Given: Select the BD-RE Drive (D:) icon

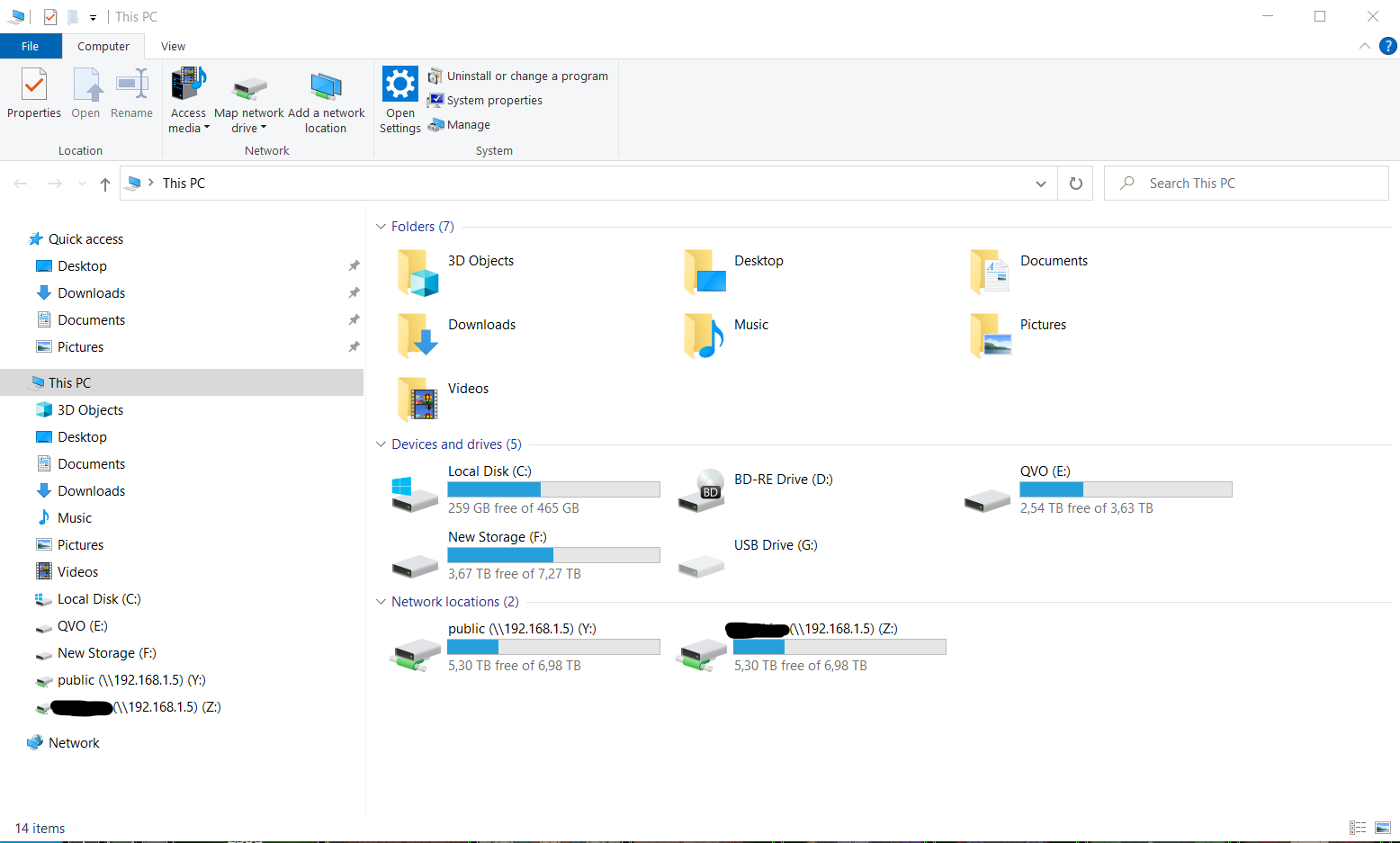Looking at the screenshot, I should point(702,491).
